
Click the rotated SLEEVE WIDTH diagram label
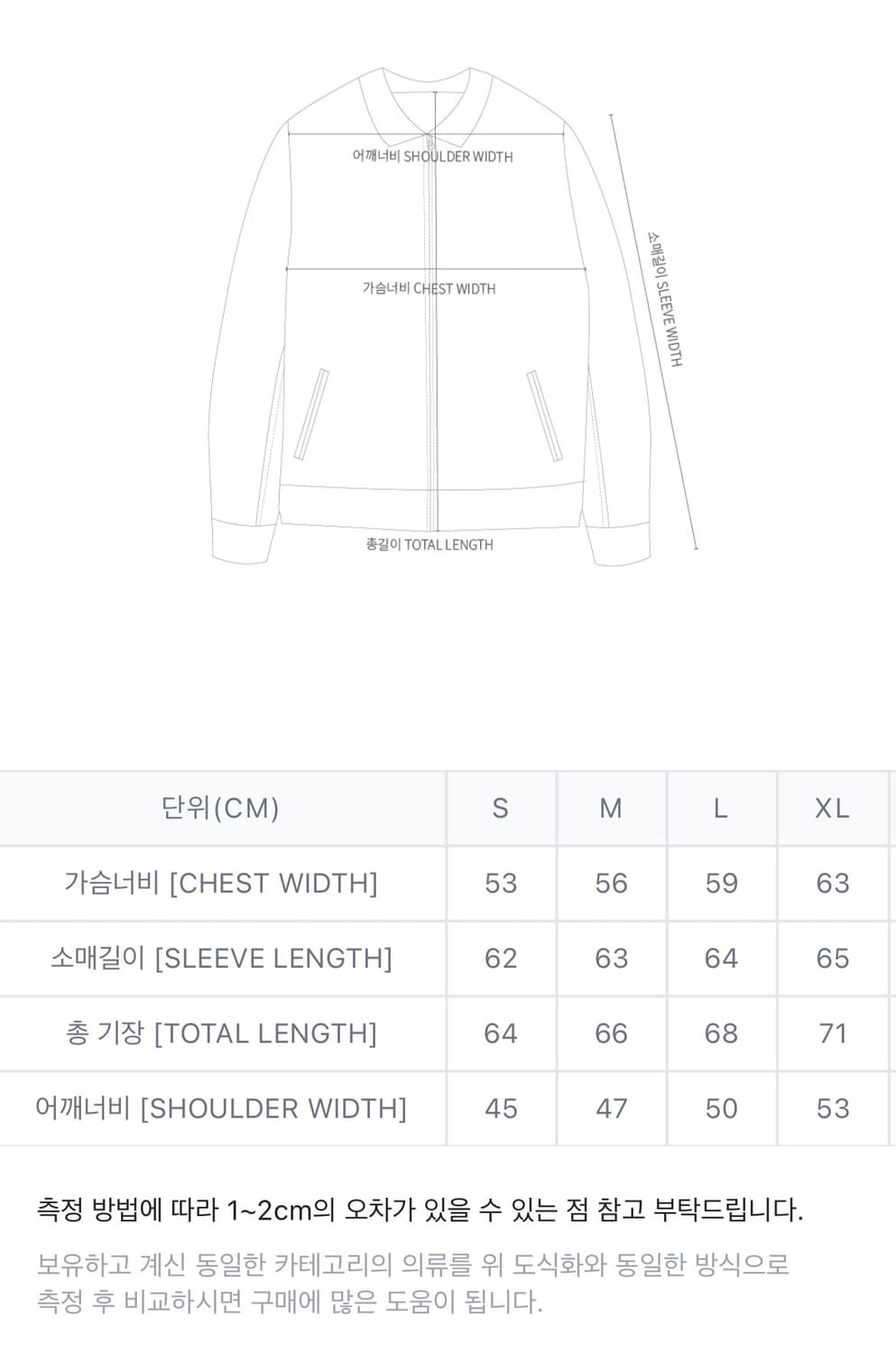665,299
